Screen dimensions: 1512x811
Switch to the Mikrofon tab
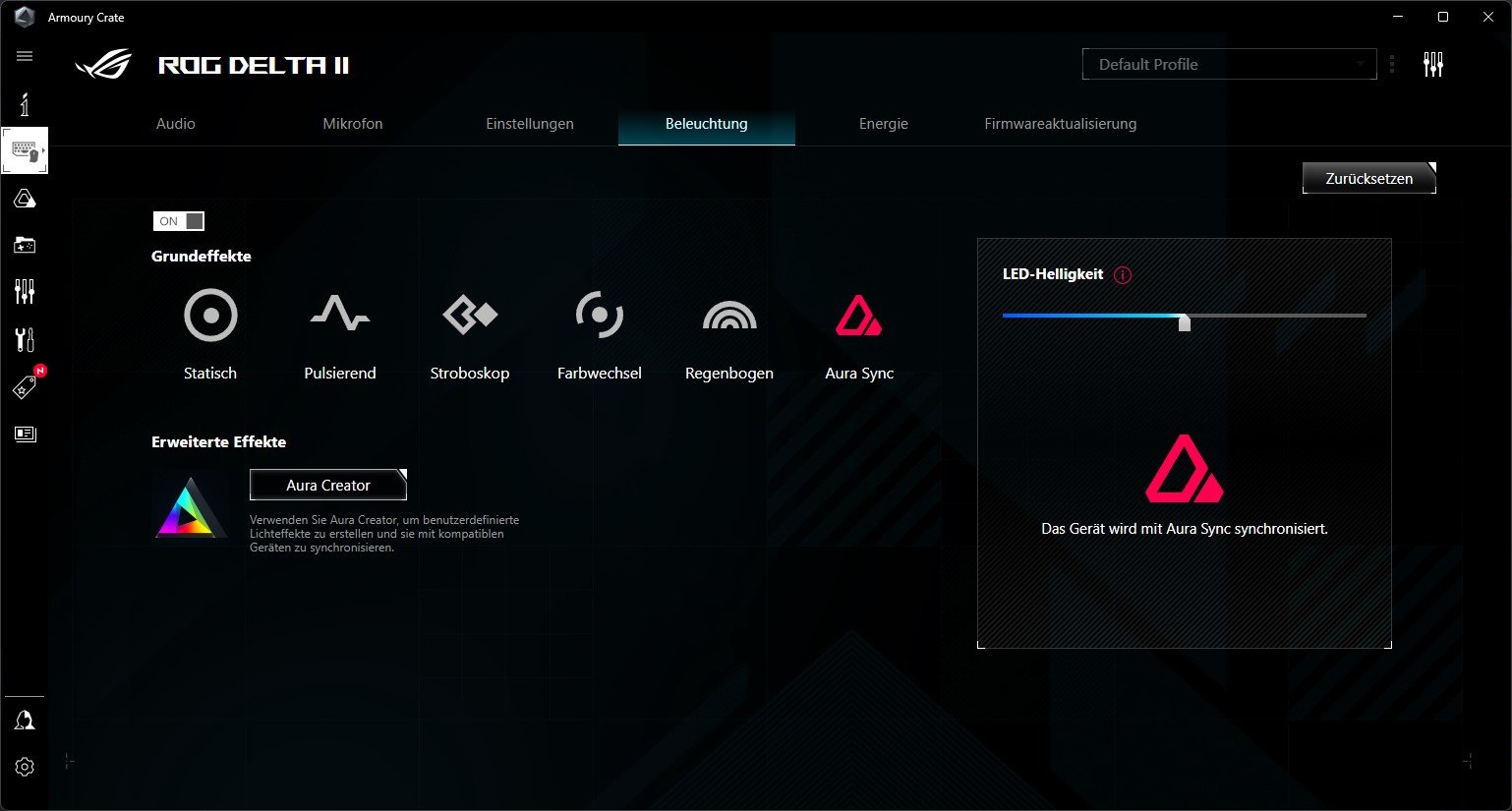point(353,124)
